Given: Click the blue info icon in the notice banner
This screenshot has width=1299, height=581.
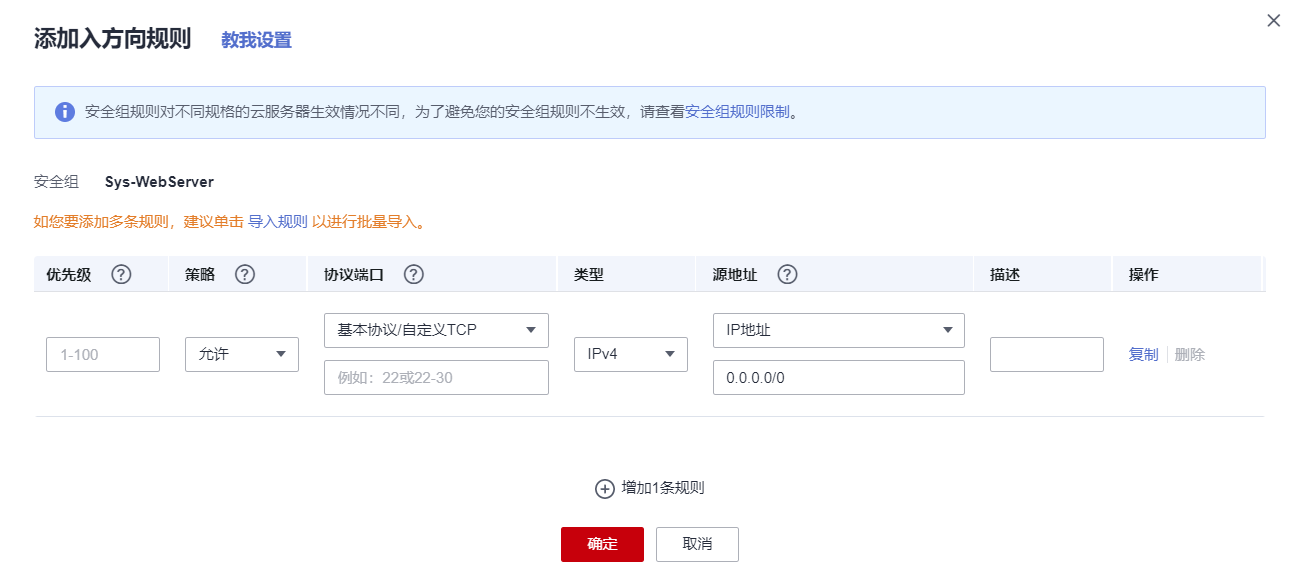Looking at the screenshot, I should tap(65, 112).
